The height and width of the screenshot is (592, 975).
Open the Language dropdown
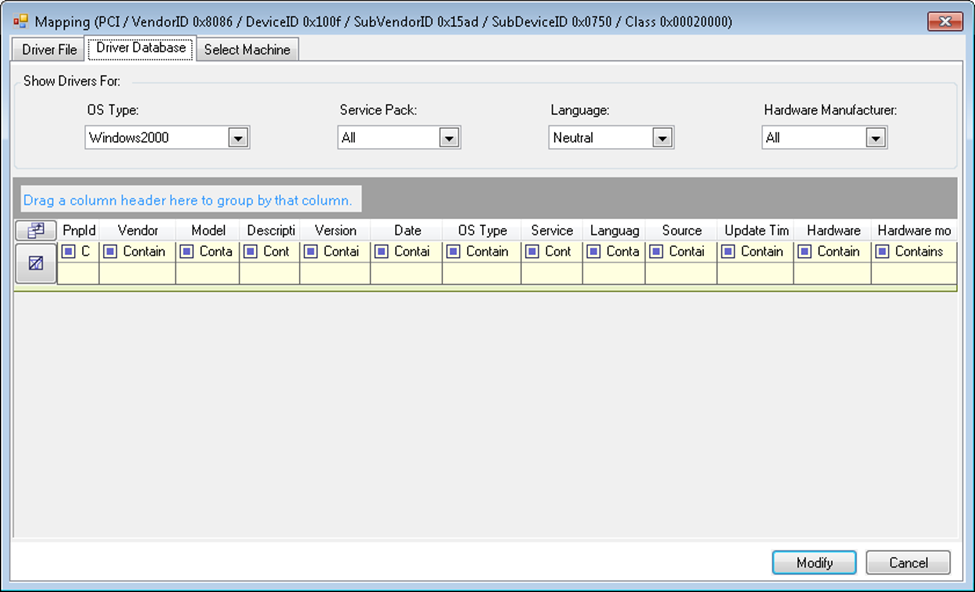point(662,138)
